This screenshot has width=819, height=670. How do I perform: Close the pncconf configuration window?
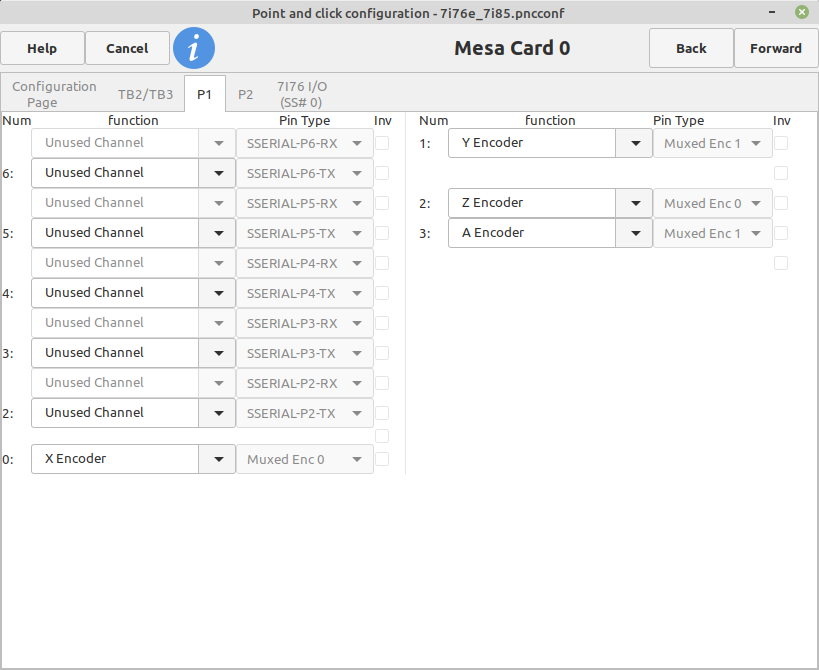pyautogui.click(x=802, y=12)
